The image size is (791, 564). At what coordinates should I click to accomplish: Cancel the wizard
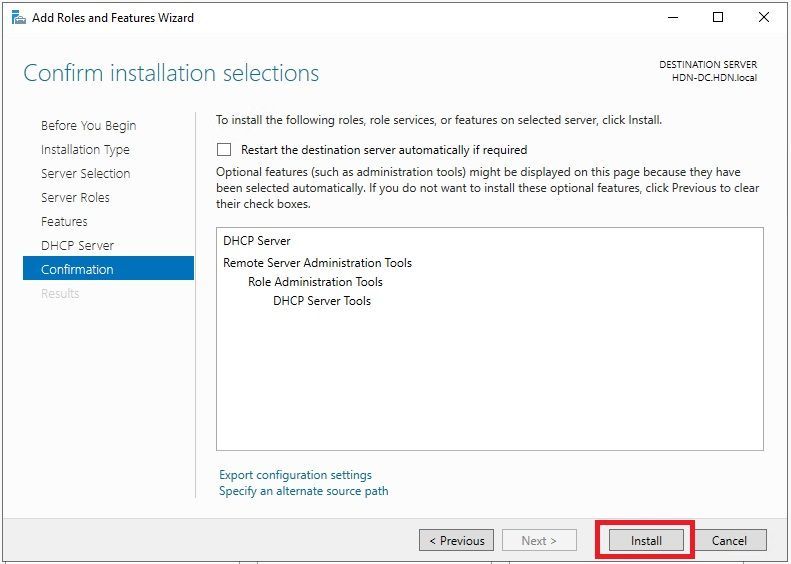(729, 540)
